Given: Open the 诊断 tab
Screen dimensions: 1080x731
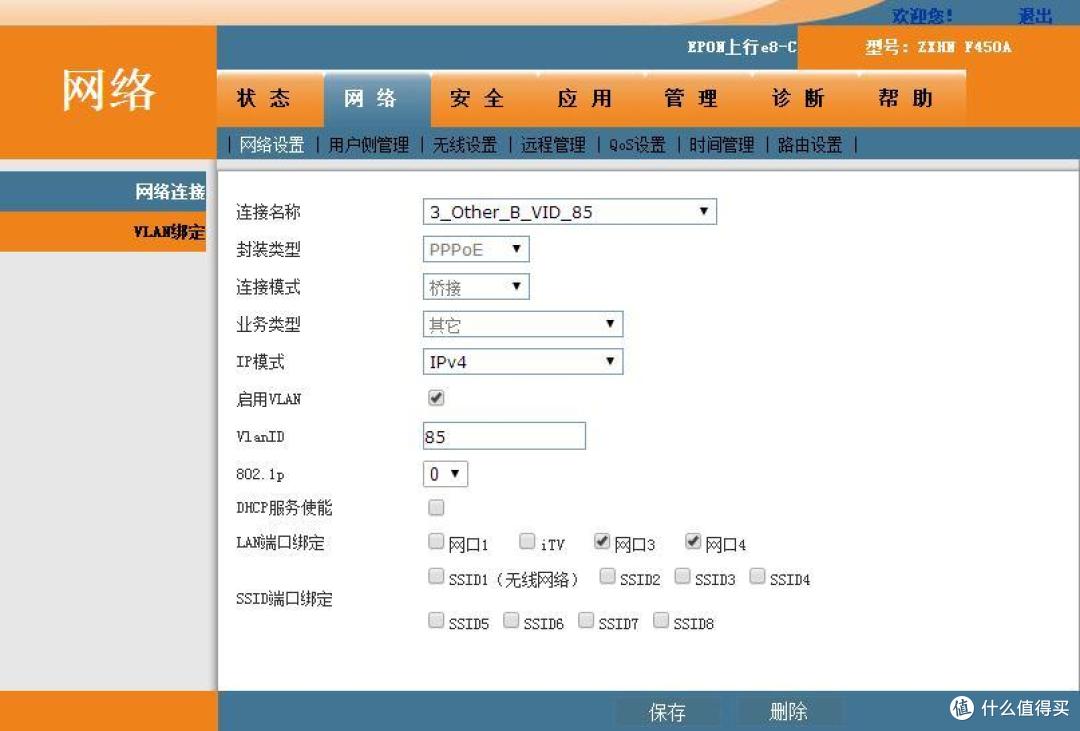Looking at the screenshot, I should 804,99.
